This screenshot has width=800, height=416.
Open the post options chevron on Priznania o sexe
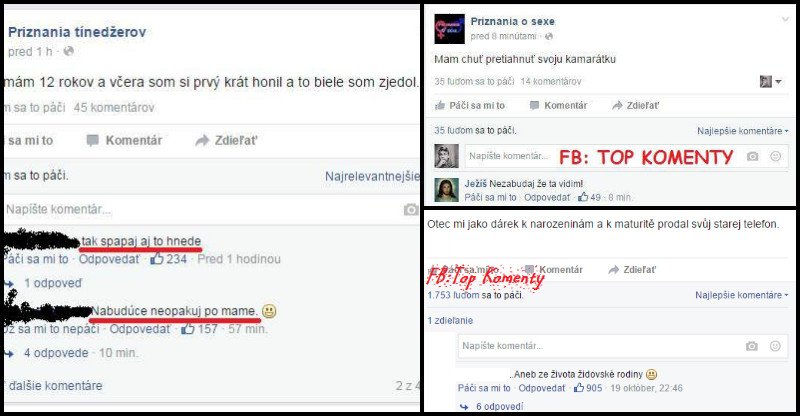785,20
